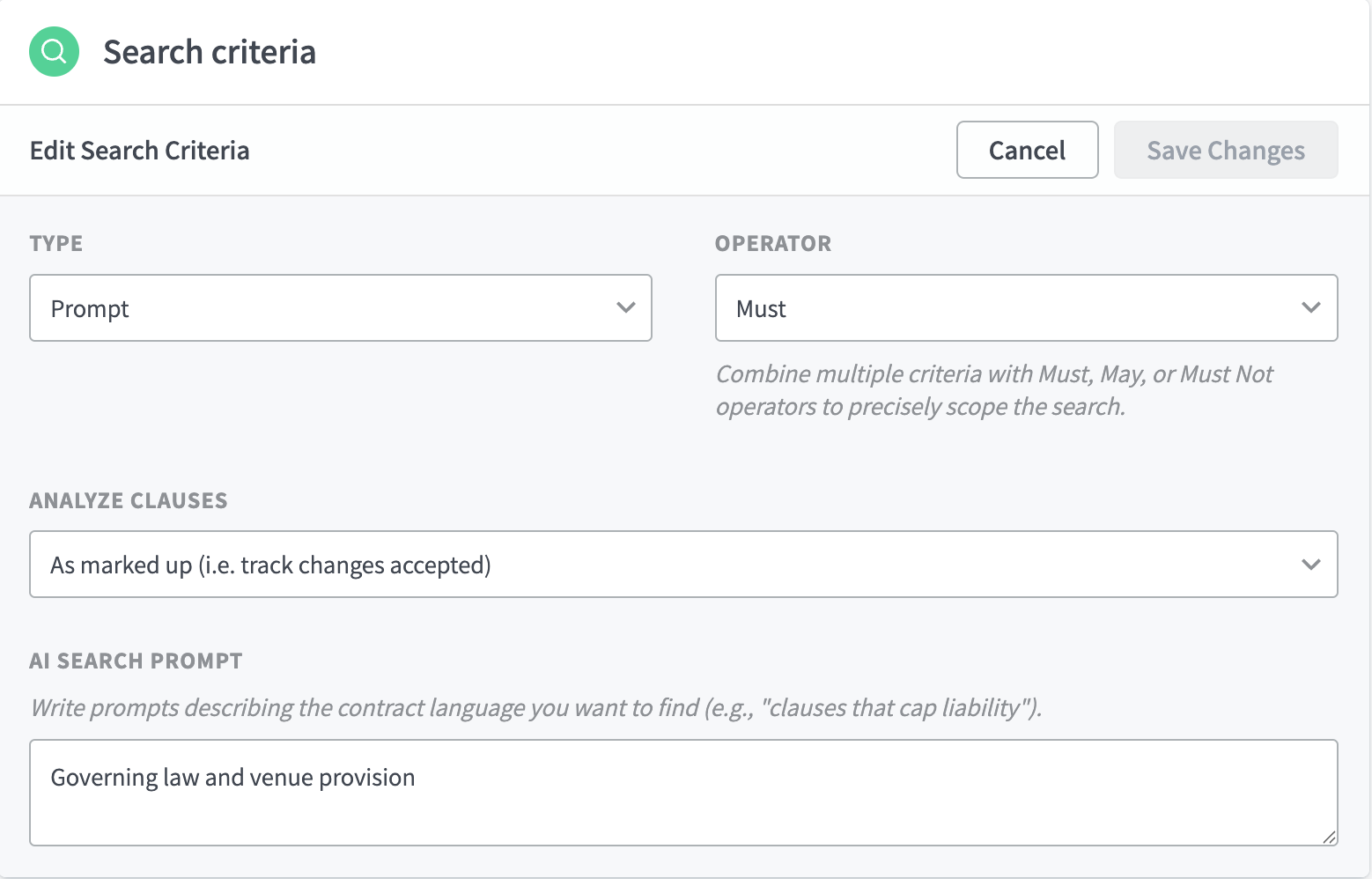Select the text Governing law and venue provision
The height and width of the screenshot is (879, 1372).
point(233,777)
